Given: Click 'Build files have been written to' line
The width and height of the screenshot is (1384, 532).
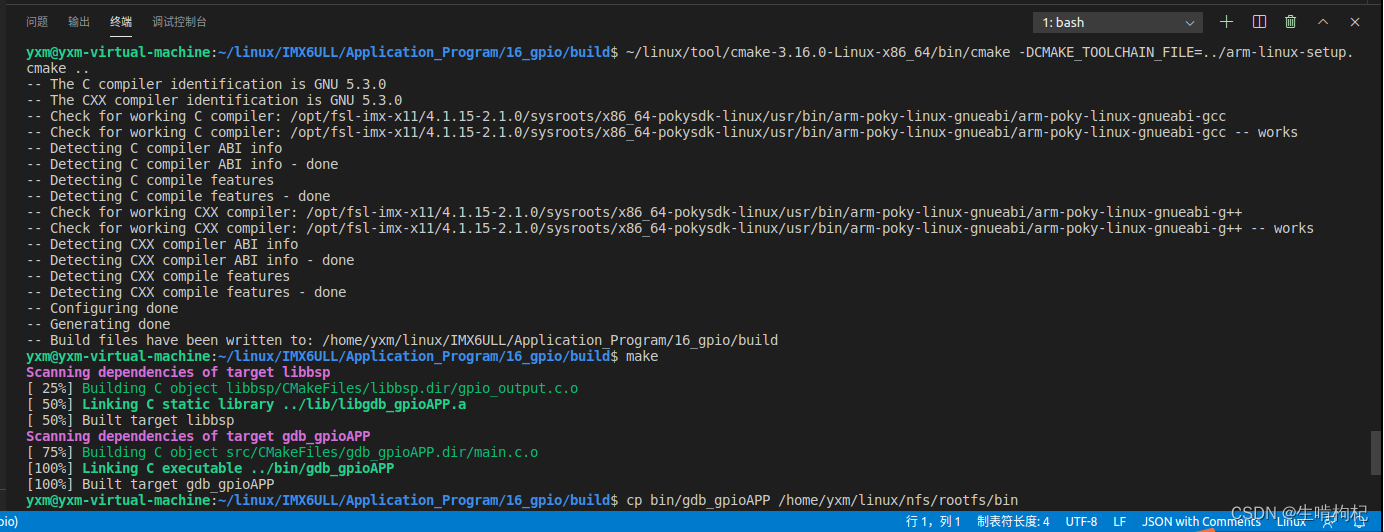Looking at the screenshot, I should [x=402, y=340].
